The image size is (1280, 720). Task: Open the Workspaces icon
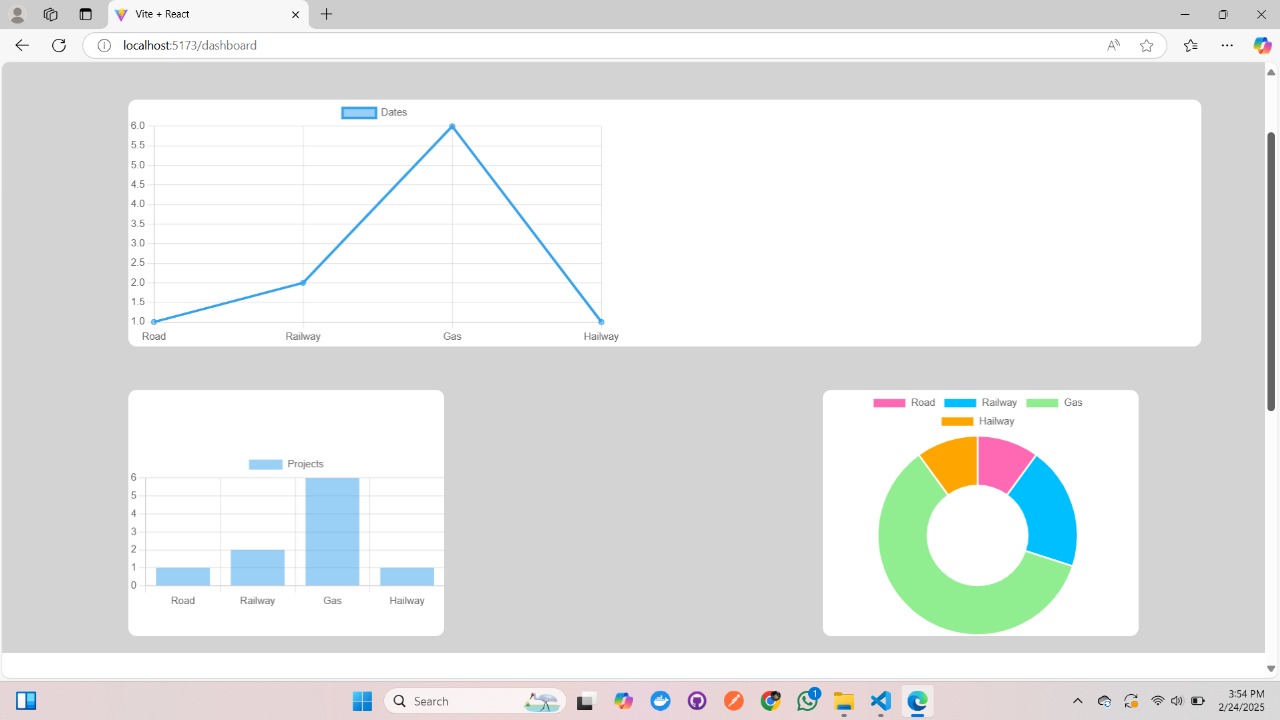(x=51, y=14)
